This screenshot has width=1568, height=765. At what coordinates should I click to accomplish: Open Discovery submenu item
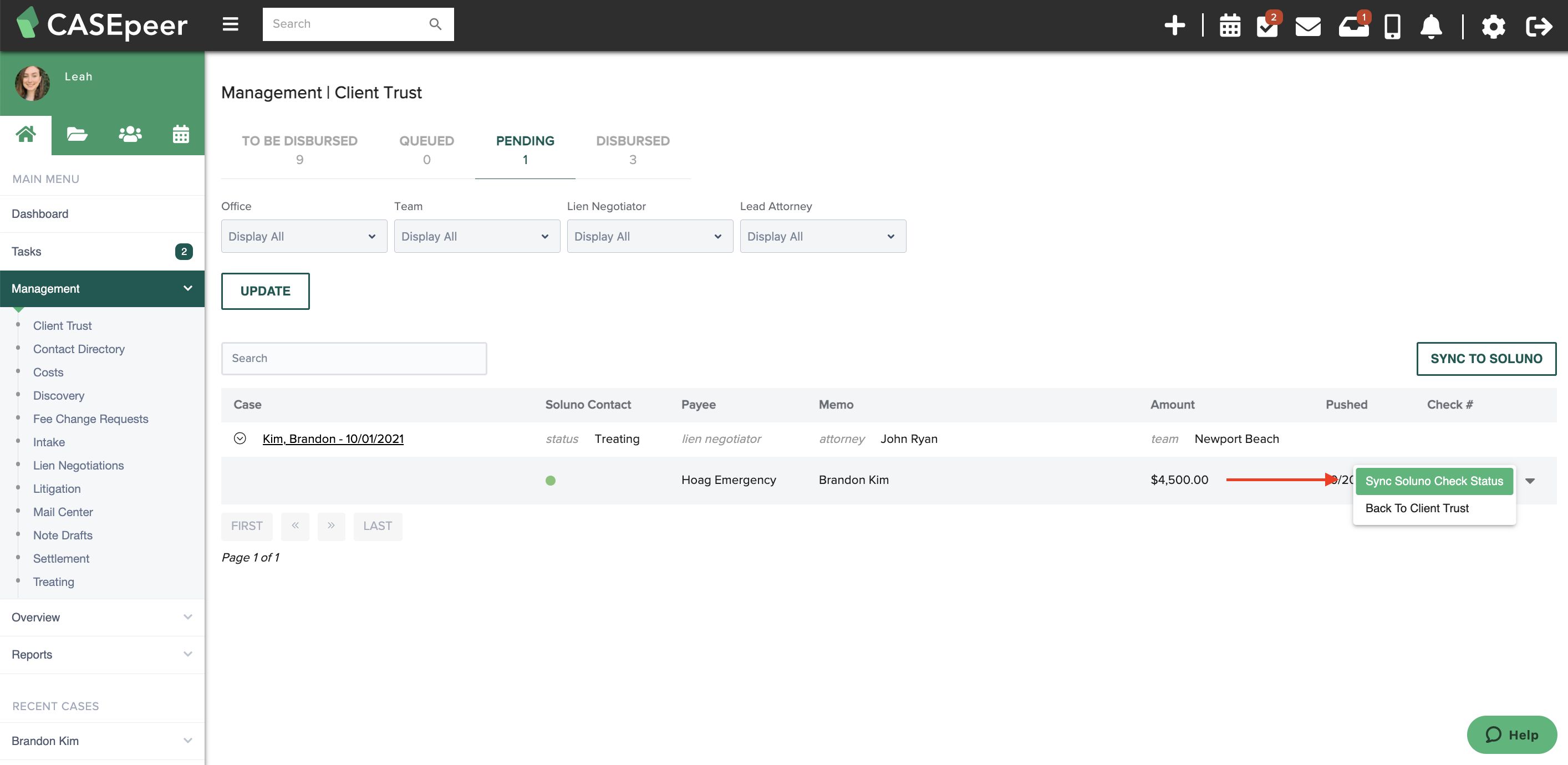(x=58, y=396)
